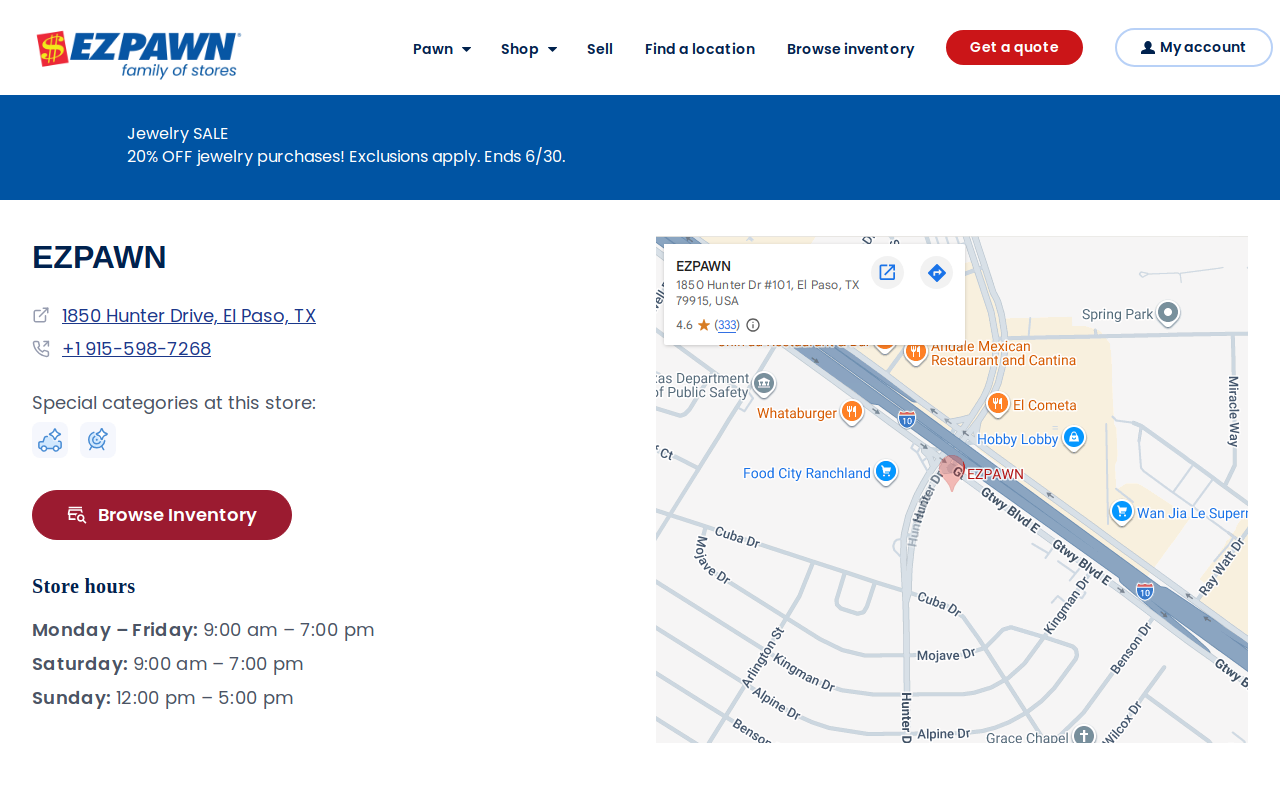The width and height of the screenshot is (1280, 800).
Task: Select the El Cometa restaurant marker
Action: coord(997,403)
